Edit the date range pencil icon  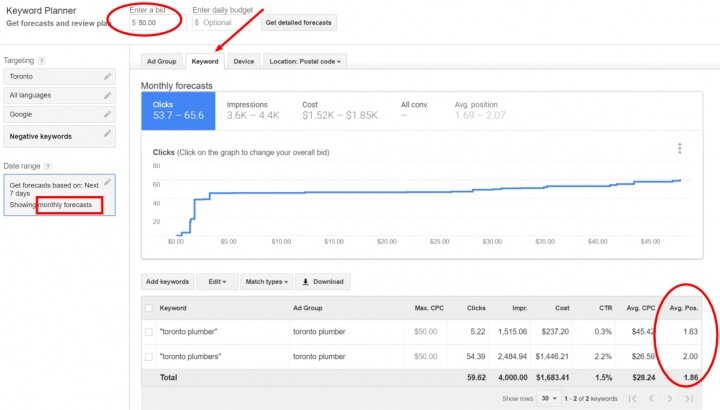point(107,182)
